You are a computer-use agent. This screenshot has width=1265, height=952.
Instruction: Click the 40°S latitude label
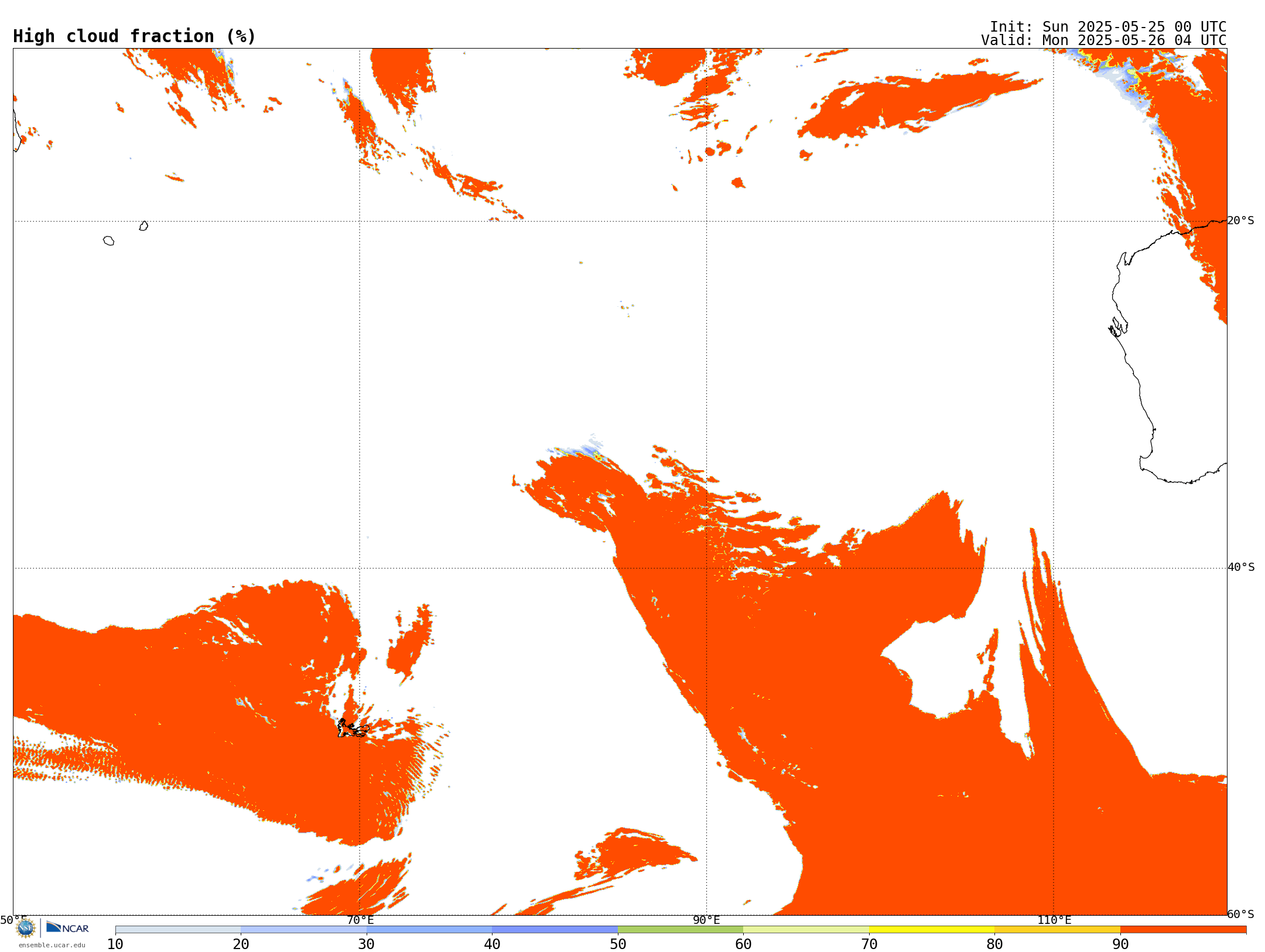(x=1241, y=567)
